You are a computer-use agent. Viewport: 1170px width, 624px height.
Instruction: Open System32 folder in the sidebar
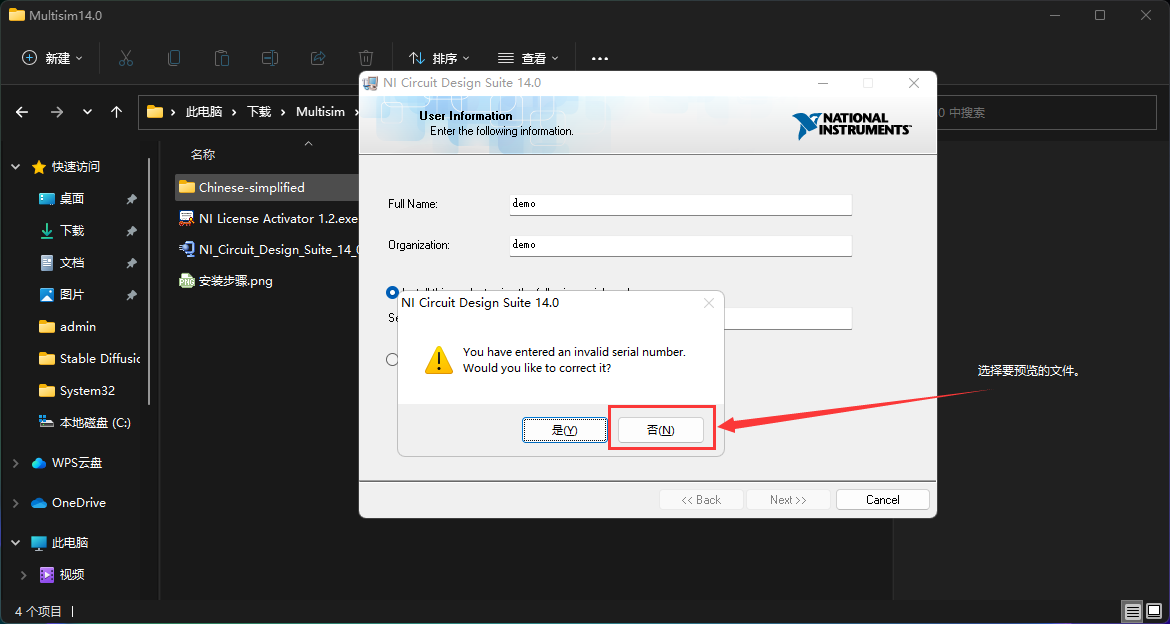coord(87,390)
